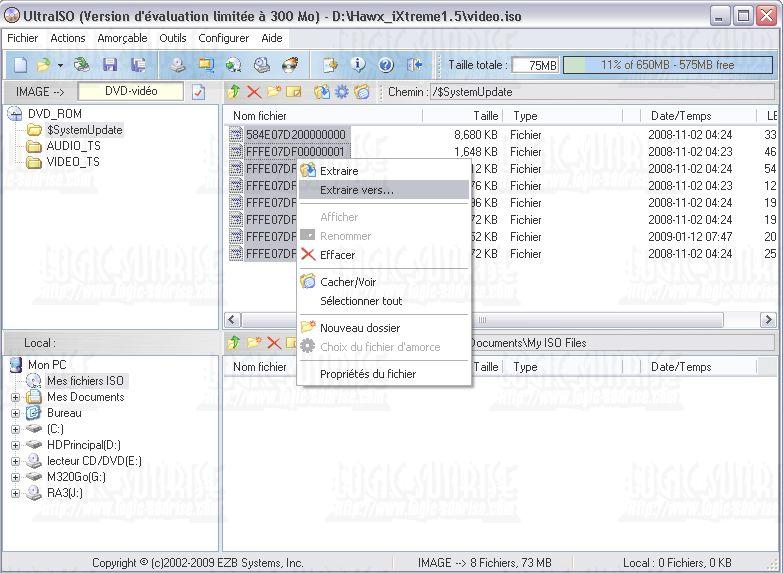Click the red X delete icon beside Chemin
Viewport: 783px width, 573px height.
tap(254, 91)
